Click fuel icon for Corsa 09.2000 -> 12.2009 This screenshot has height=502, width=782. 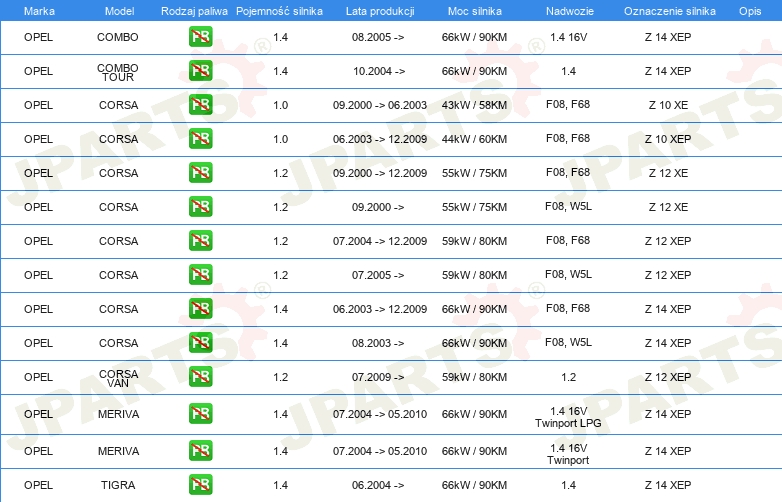pyautogui.click(x=200, y=172)
